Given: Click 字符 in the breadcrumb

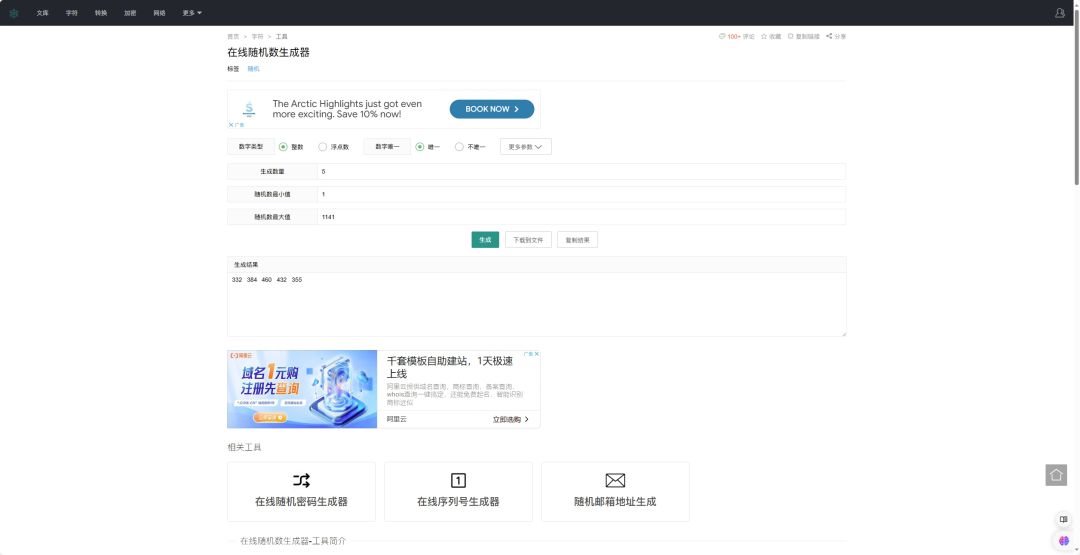Looking at the screenshot, I should [x=258, y=36].
